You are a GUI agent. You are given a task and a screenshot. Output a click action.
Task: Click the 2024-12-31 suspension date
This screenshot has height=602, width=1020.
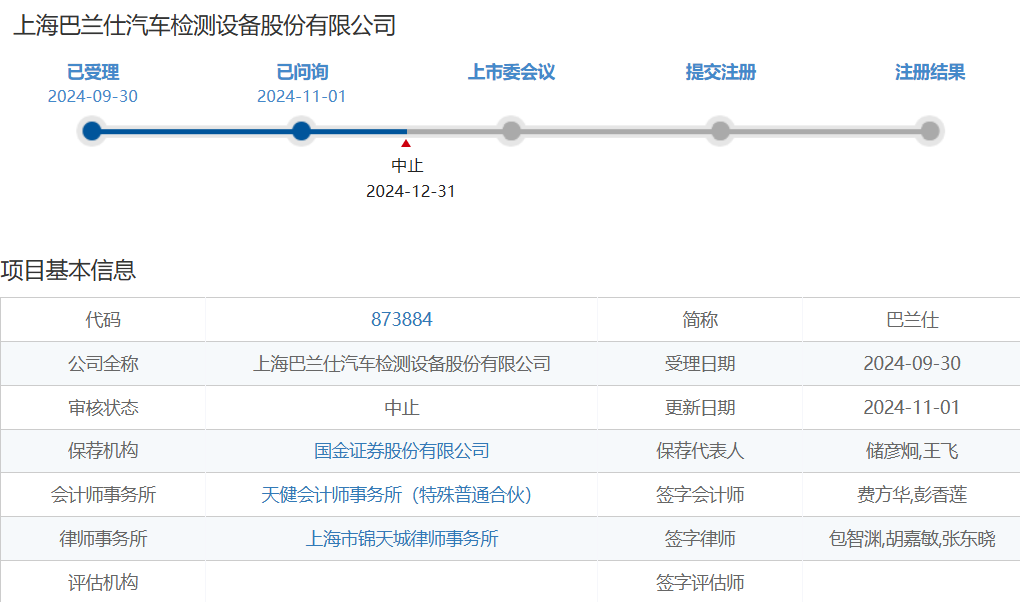(x=410, y=191)
